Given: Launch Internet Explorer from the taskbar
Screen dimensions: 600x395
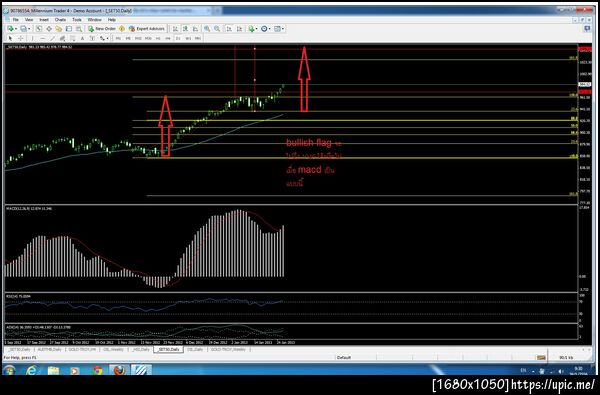Looking at the screenshot, I should 31,370.
